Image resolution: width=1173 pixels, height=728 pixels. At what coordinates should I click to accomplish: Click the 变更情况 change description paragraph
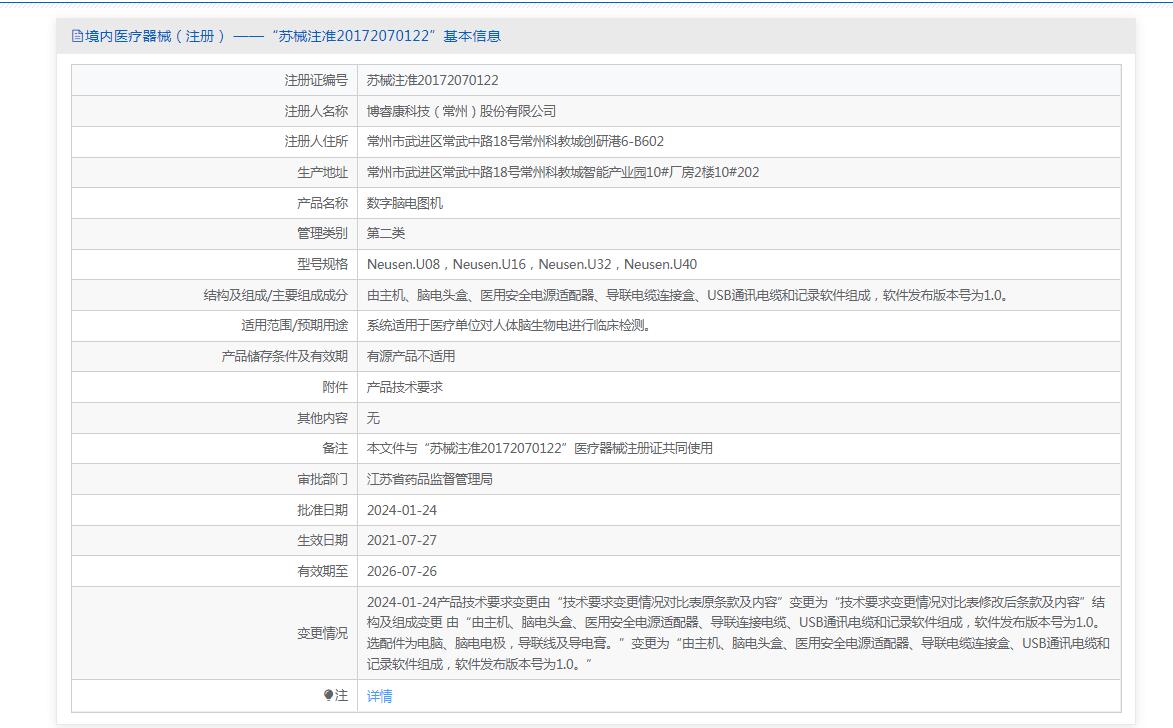(x=738, y=633)
